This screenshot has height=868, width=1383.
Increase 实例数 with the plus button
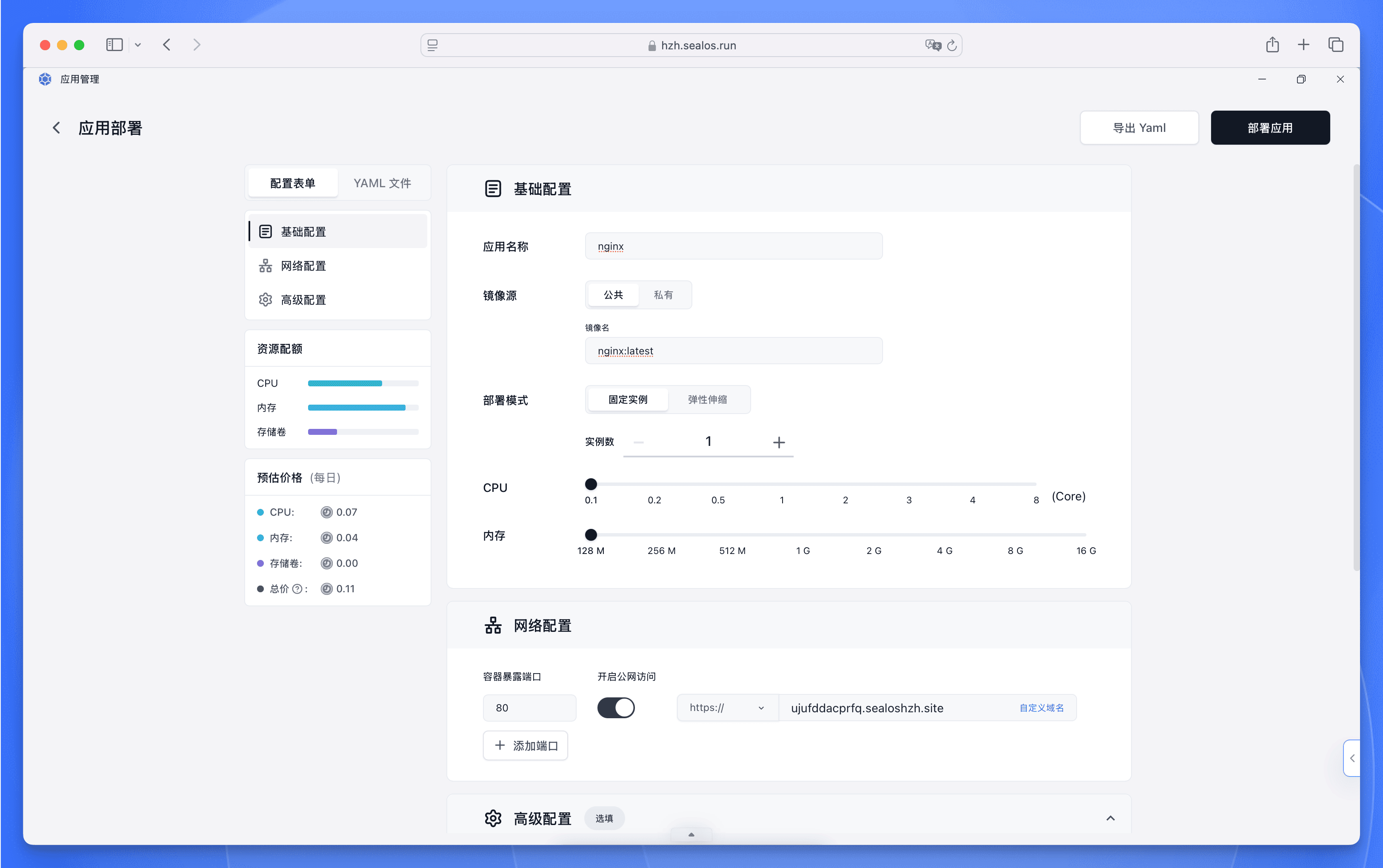tap(778, 442)
